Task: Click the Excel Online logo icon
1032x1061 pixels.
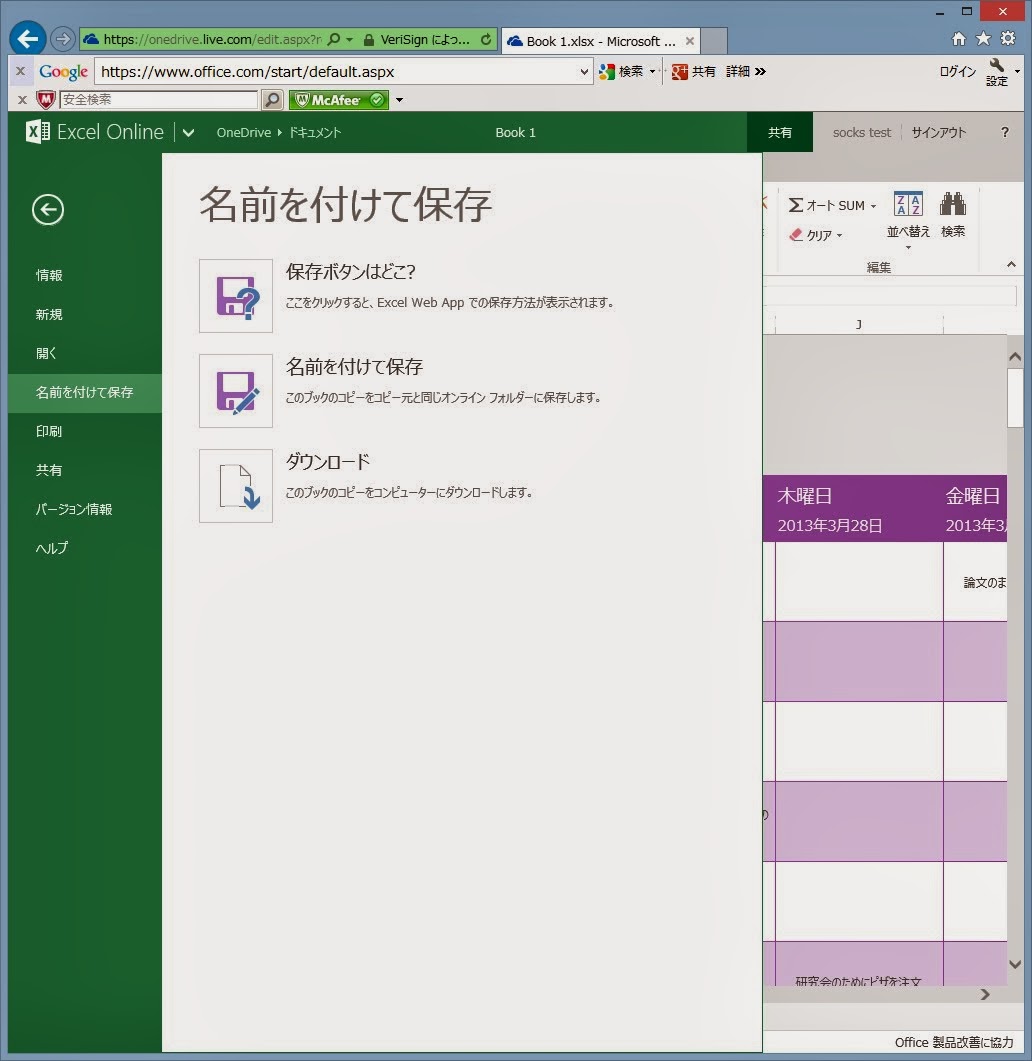Action: [x=37, y=131]
